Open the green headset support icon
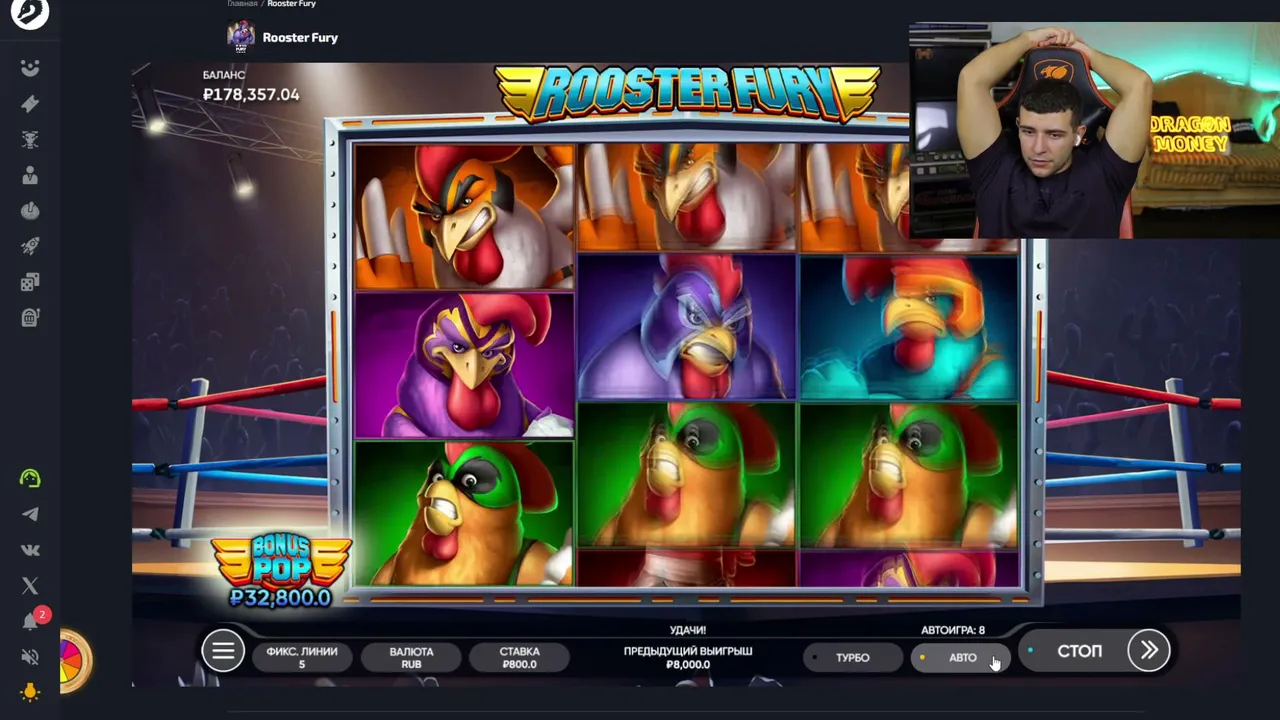This screenshot has height=720, width=1280. point(30,478)
